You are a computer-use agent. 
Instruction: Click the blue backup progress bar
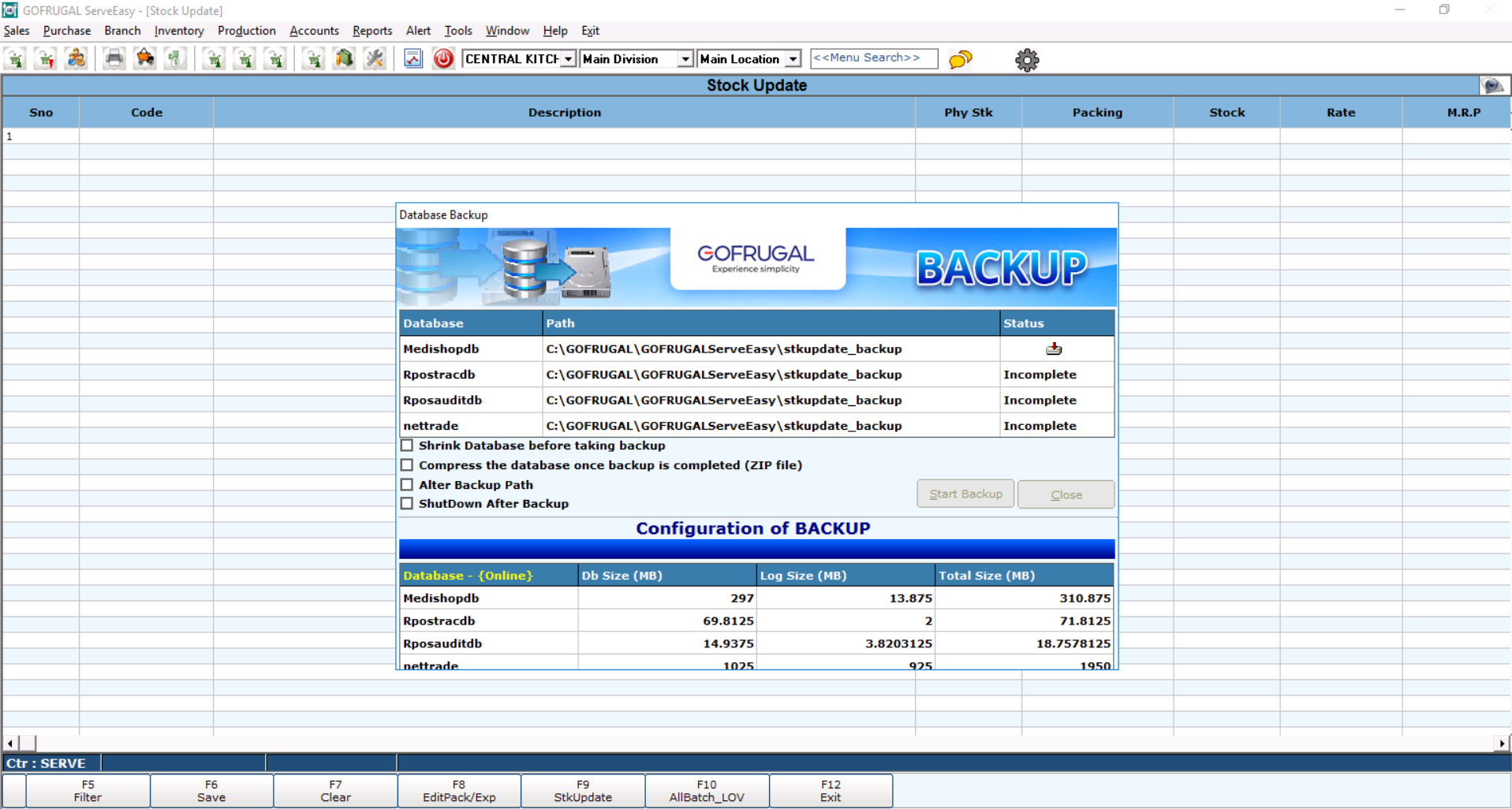pos(756,549)
